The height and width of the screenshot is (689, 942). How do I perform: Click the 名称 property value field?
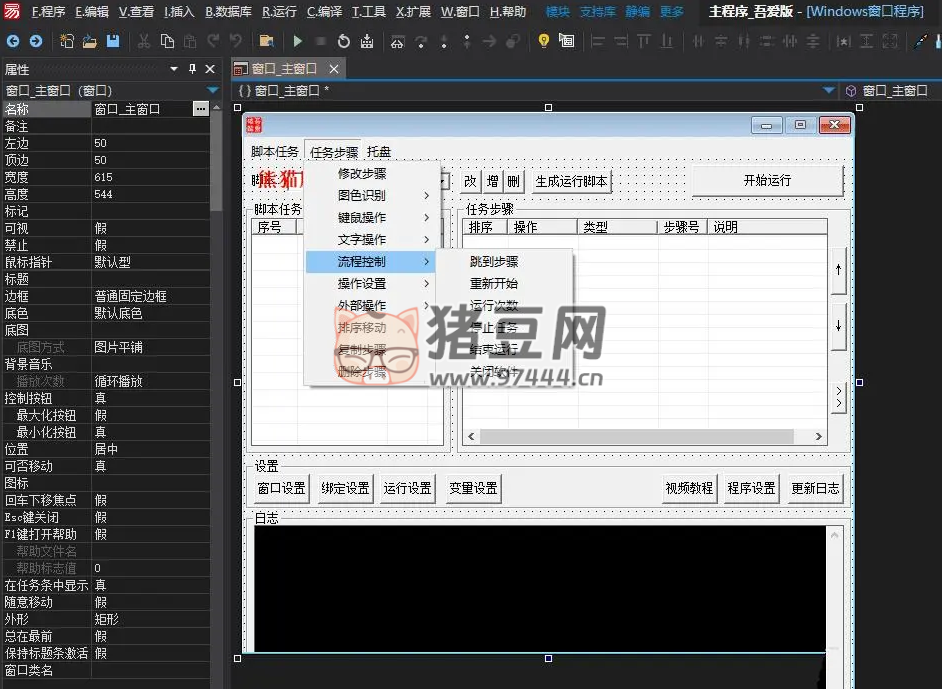(x=142, y=109)
